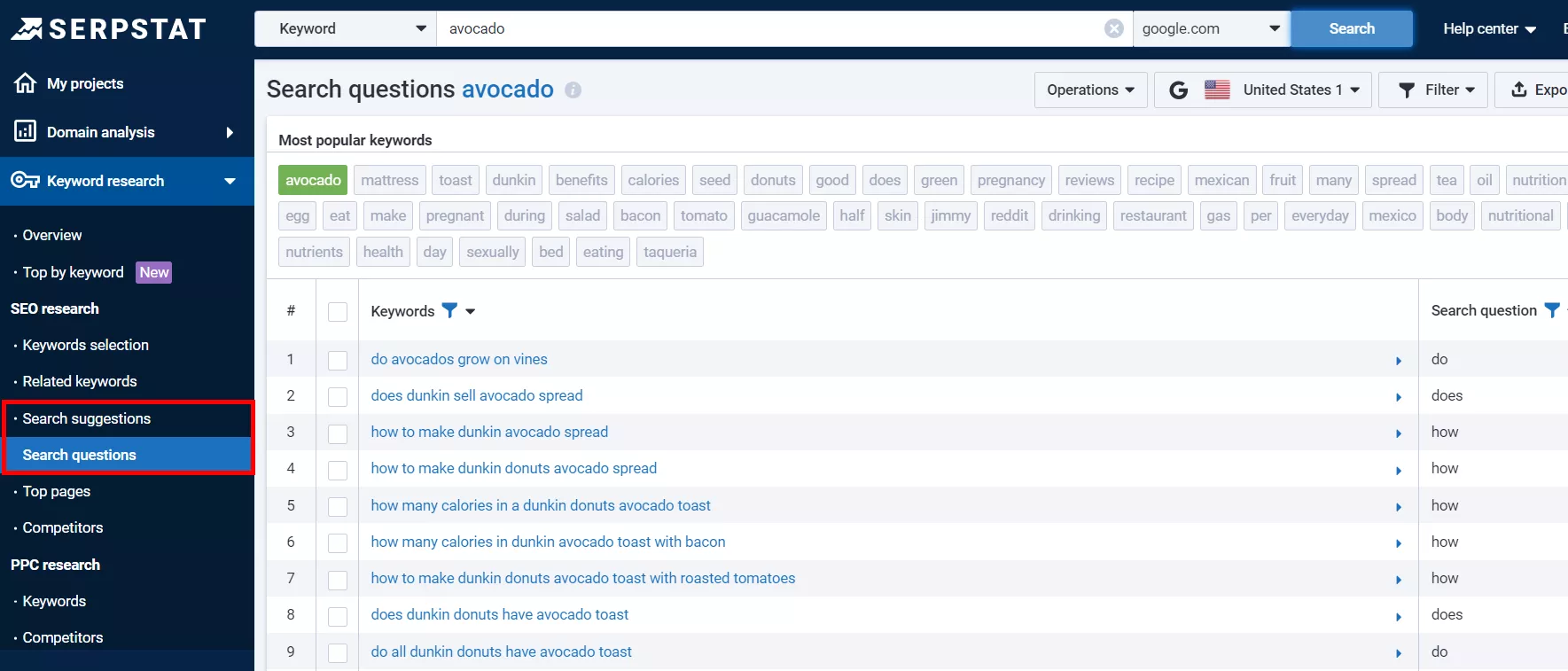Click the Serpstat logo
1568x671 pixels.
tap(108, 29)
